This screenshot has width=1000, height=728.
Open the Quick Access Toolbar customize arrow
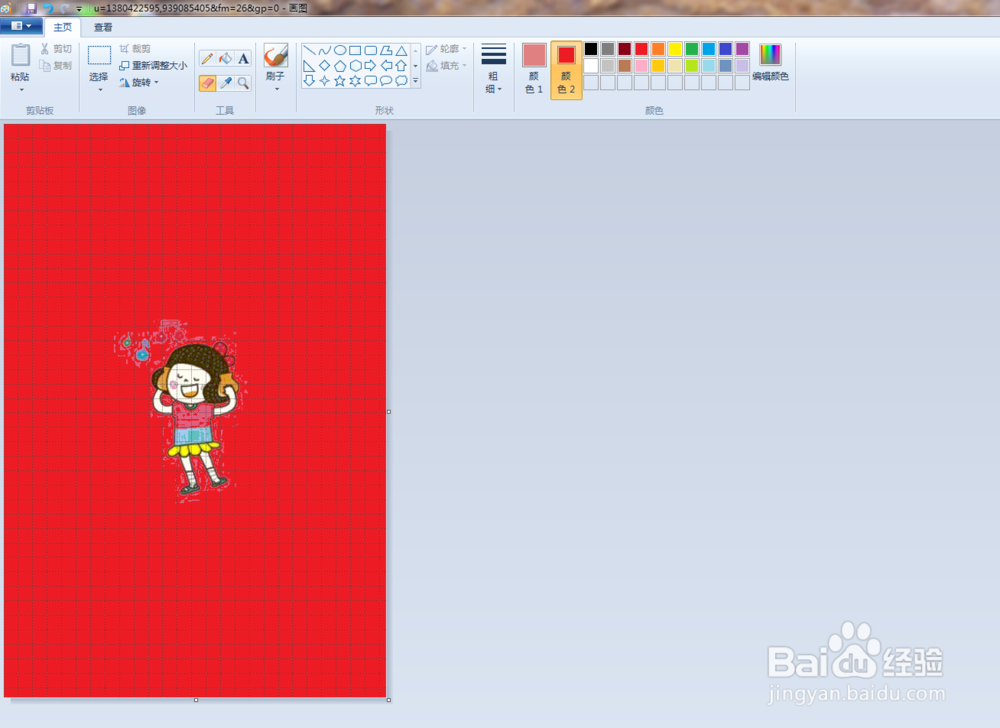click(x=79, y=9)
